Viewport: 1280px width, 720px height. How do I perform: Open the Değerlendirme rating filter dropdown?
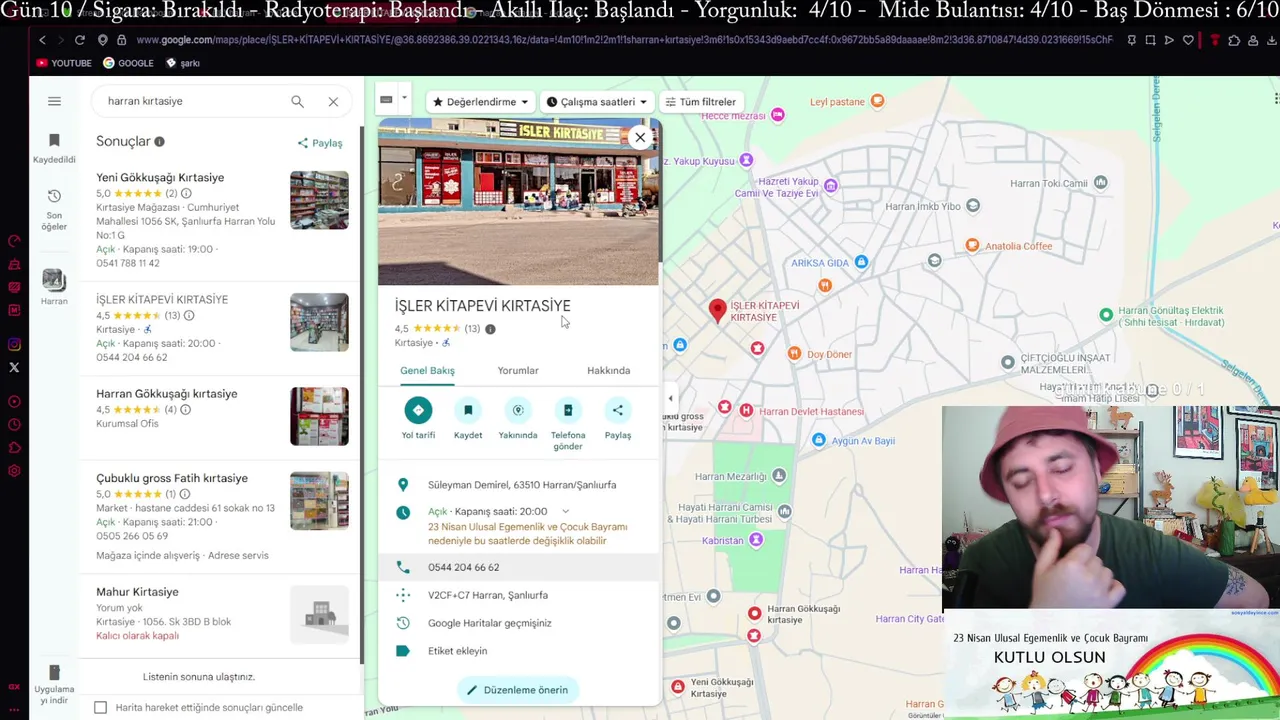click(480, 102)
